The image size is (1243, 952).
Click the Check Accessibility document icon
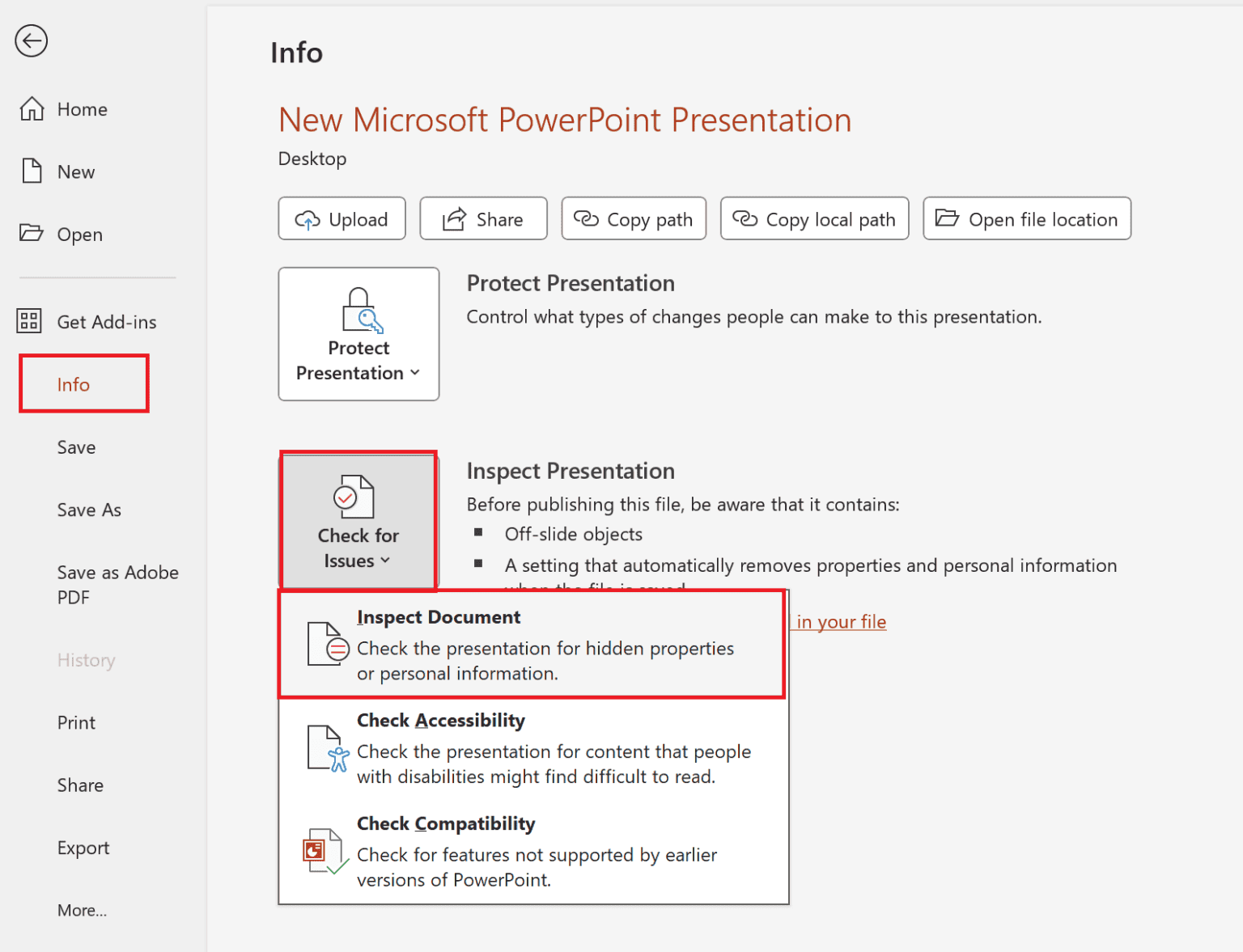coord(325,748)
